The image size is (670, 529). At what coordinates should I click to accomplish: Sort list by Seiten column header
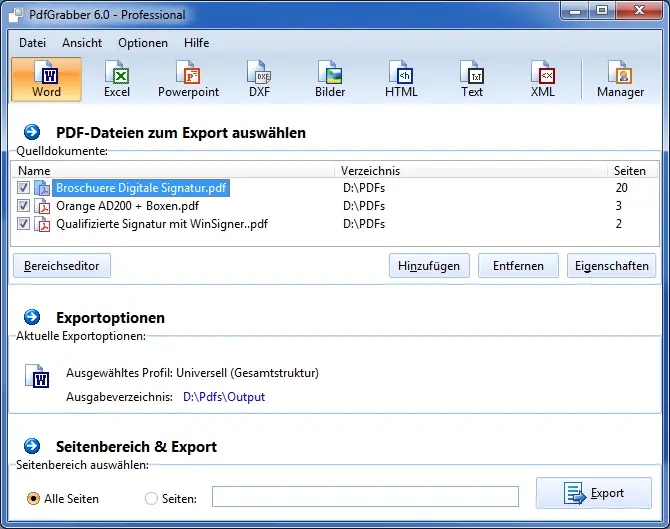[x=633, y=170]
